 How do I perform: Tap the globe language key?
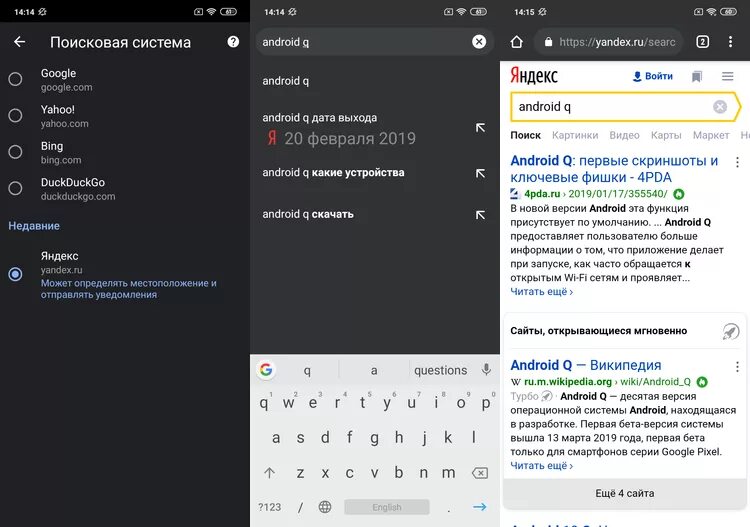325,507
